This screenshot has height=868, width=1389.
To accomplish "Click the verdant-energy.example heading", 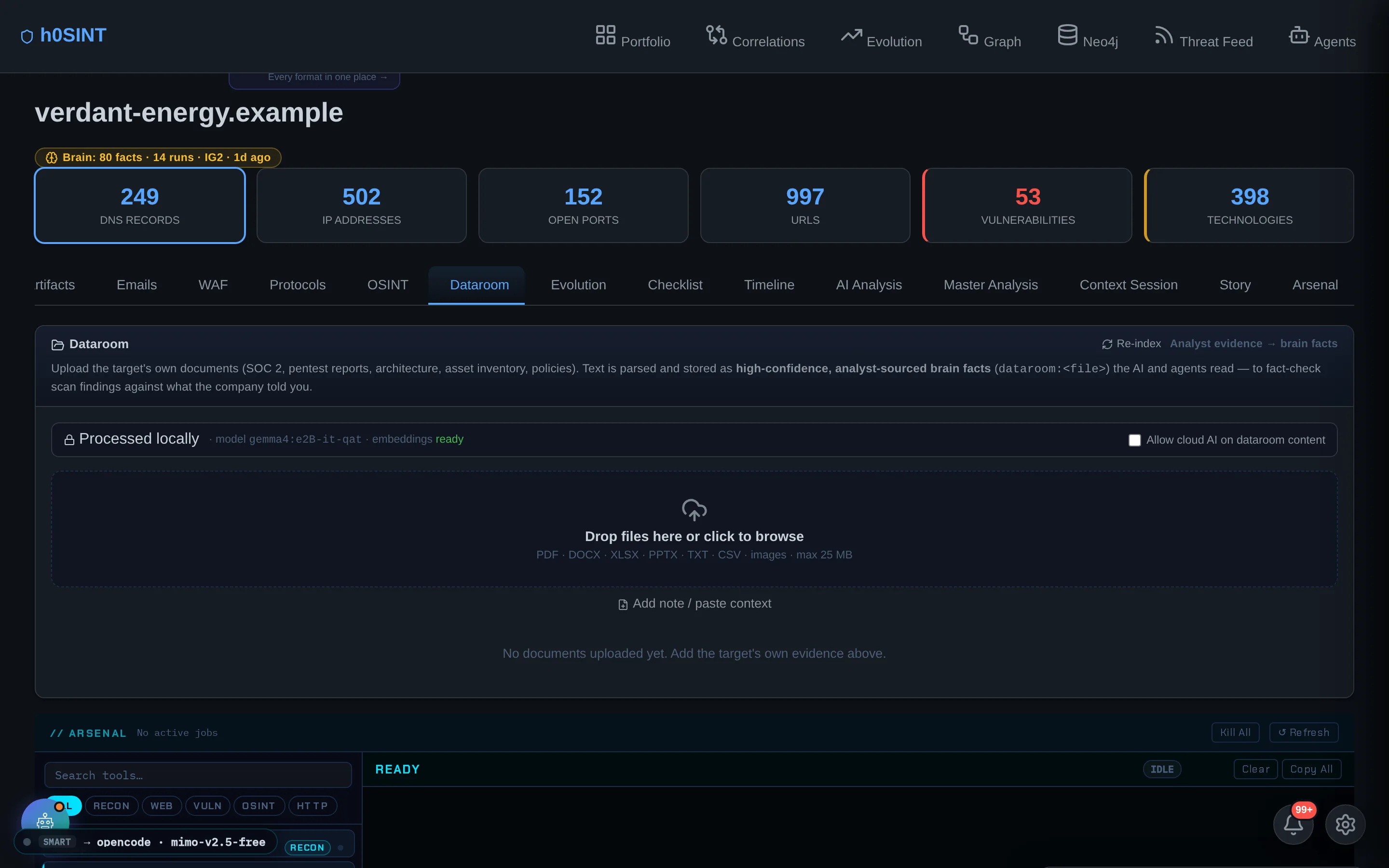I will [x=189, y=112].
